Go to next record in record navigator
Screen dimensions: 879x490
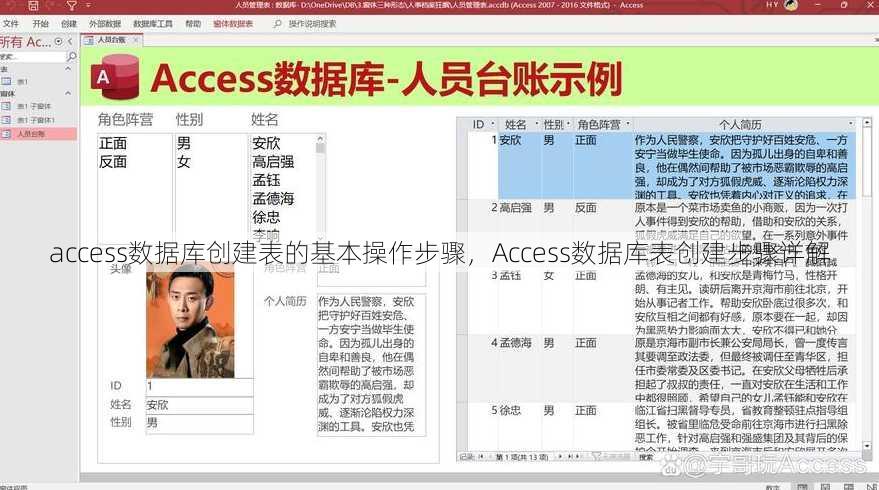[x=559, y=457]
